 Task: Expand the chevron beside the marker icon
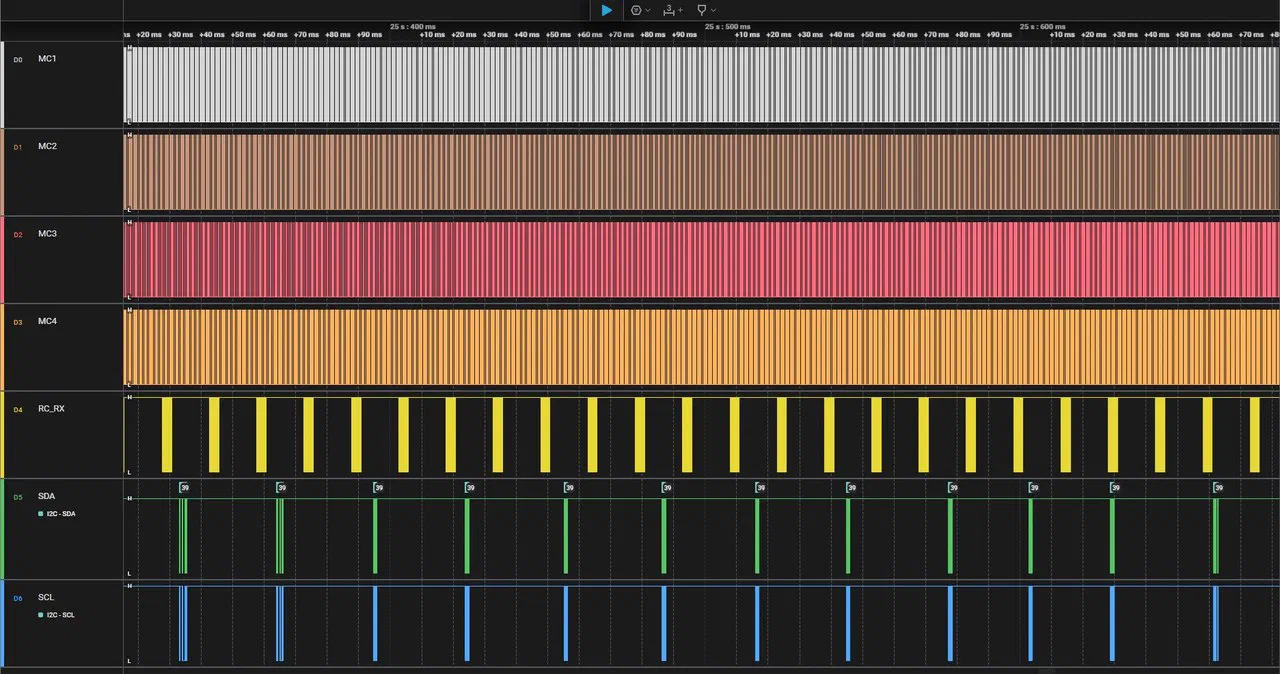click(713, 10)
